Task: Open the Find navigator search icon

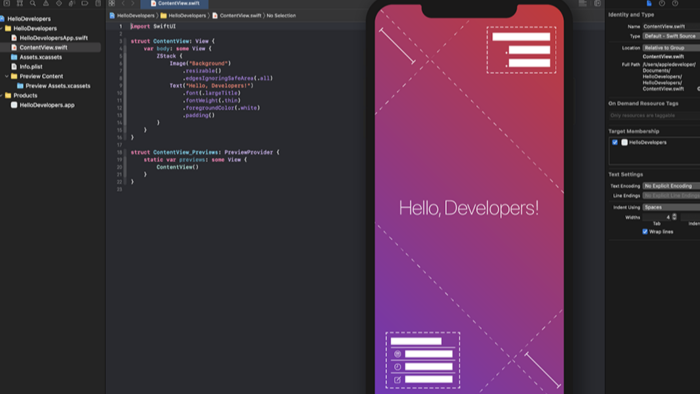Action: (x=33, y=3)
